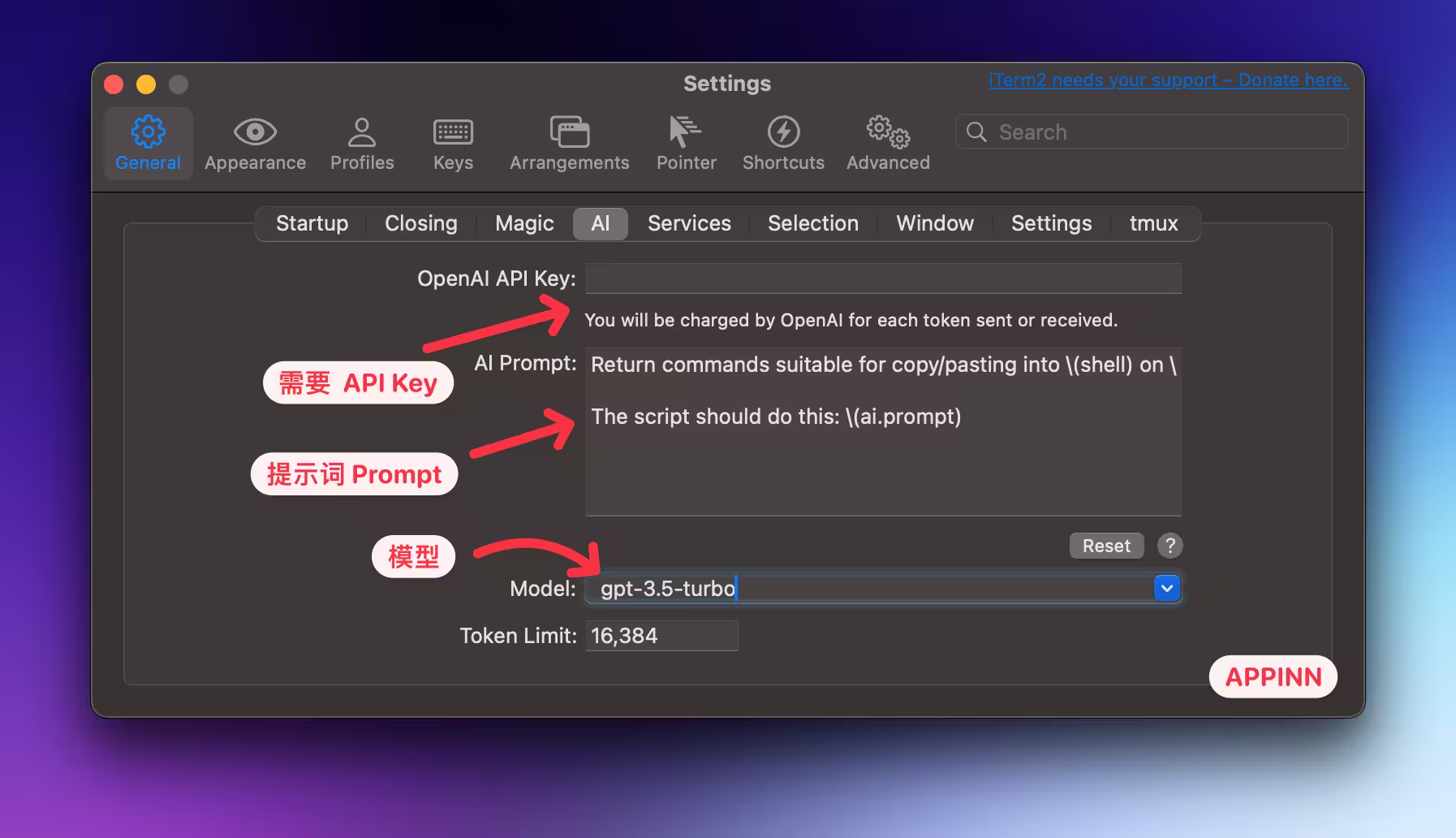Viewport: 1456px width, 838px height.
Task: Open the Shortcuts lightning icon pane
Action: tap(783, 144)
